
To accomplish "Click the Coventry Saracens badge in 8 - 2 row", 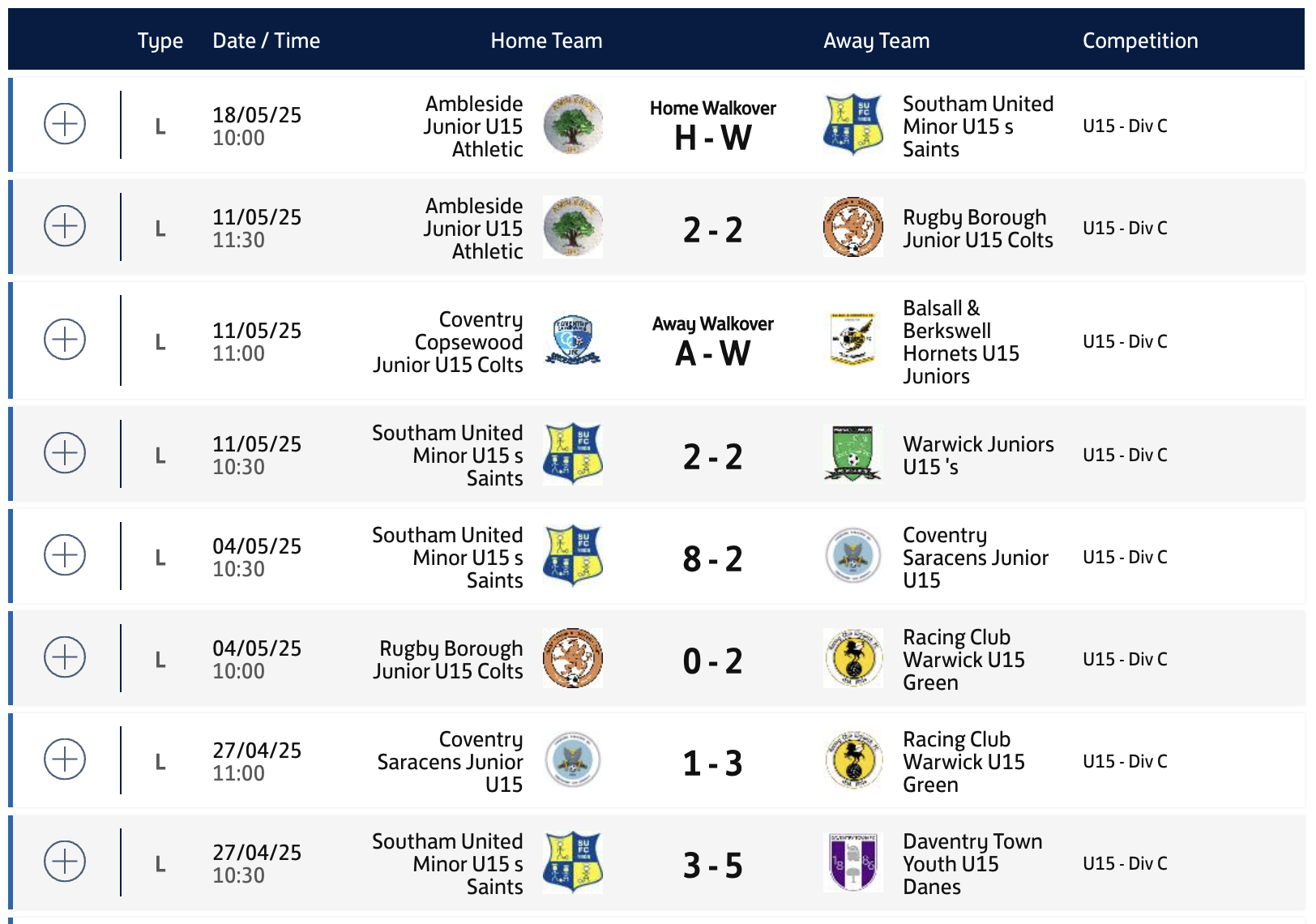I will tap(853, 555).
